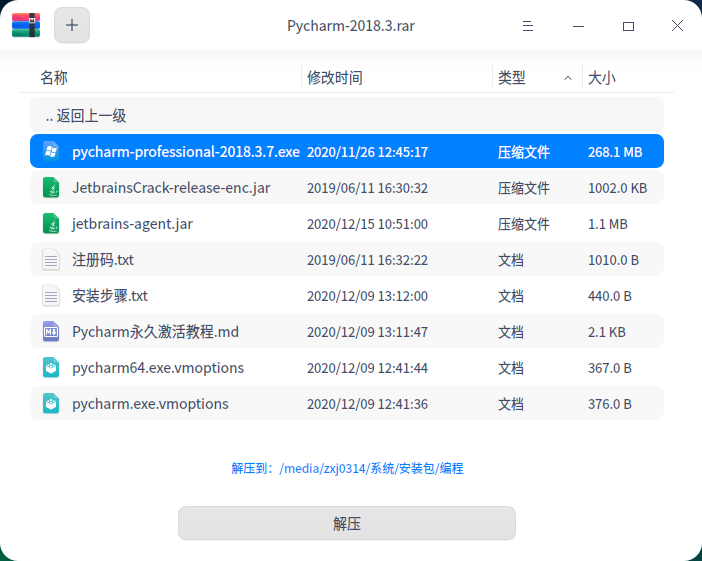702x561 pixels.
Task: Select pycharm-professional-2018.3.7.exe file name
Action: click(x=186, y=152)
